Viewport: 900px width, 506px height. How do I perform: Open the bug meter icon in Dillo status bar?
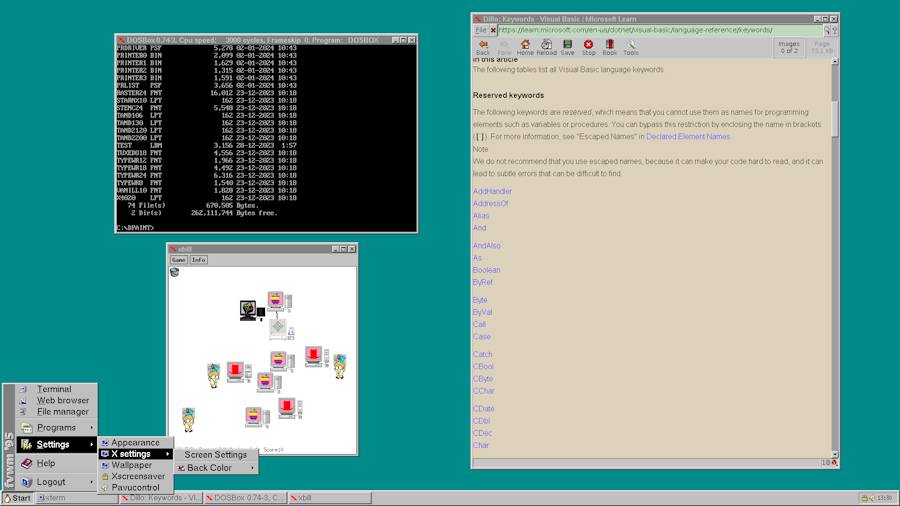pyautogui.click(x=834, y=462)
